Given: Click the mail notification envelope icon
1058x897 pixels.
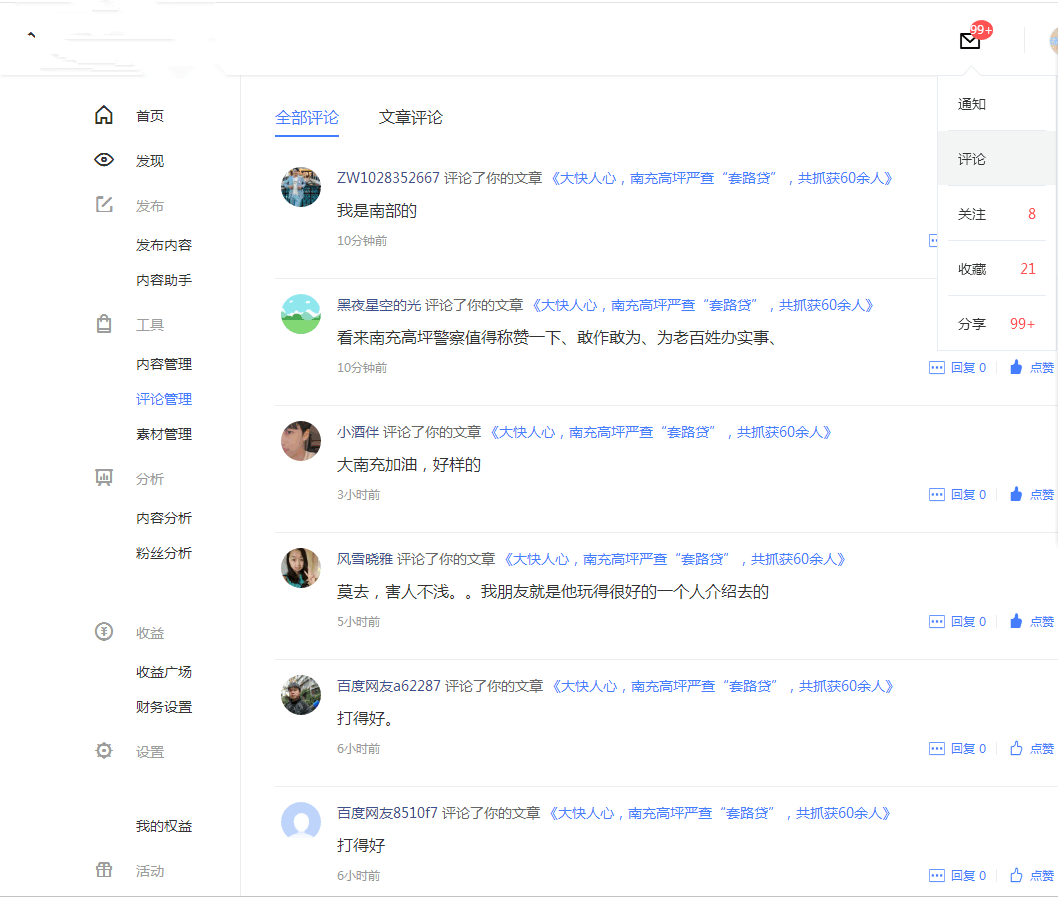Looking at the screenshot, I should (969, 41).
